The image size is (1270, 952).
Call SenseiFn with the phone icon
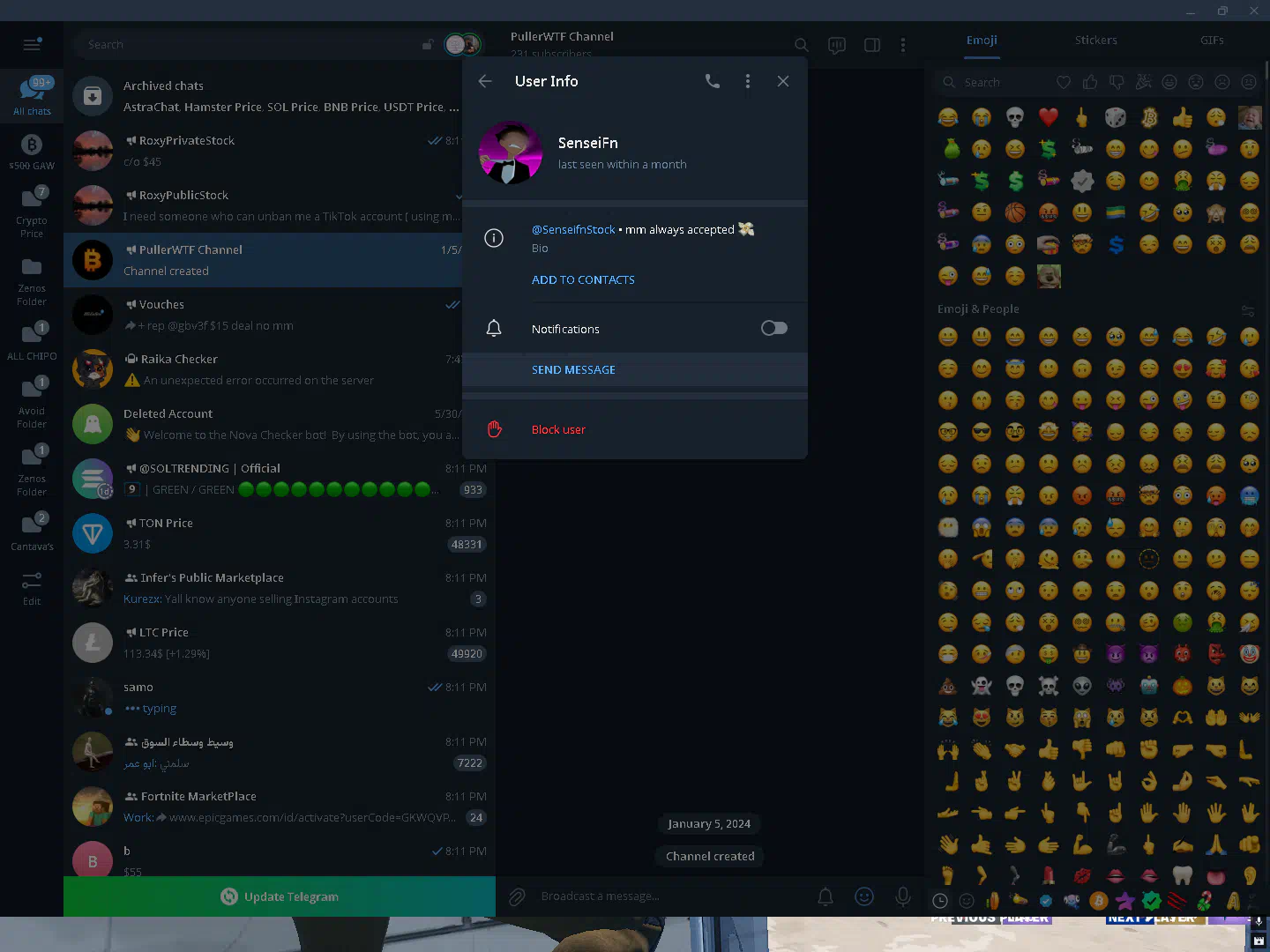click(713, 81)
